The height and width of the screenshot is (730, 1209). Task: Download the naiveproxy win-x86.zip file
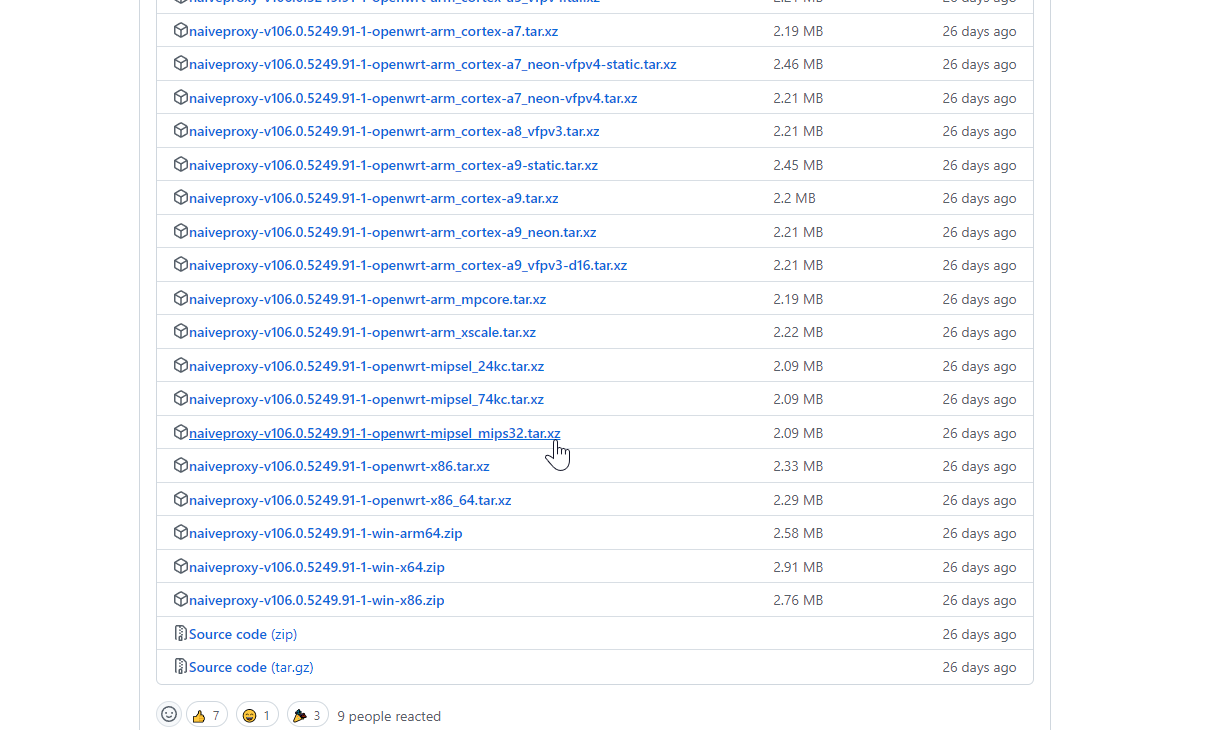click(x=316, y=600)
